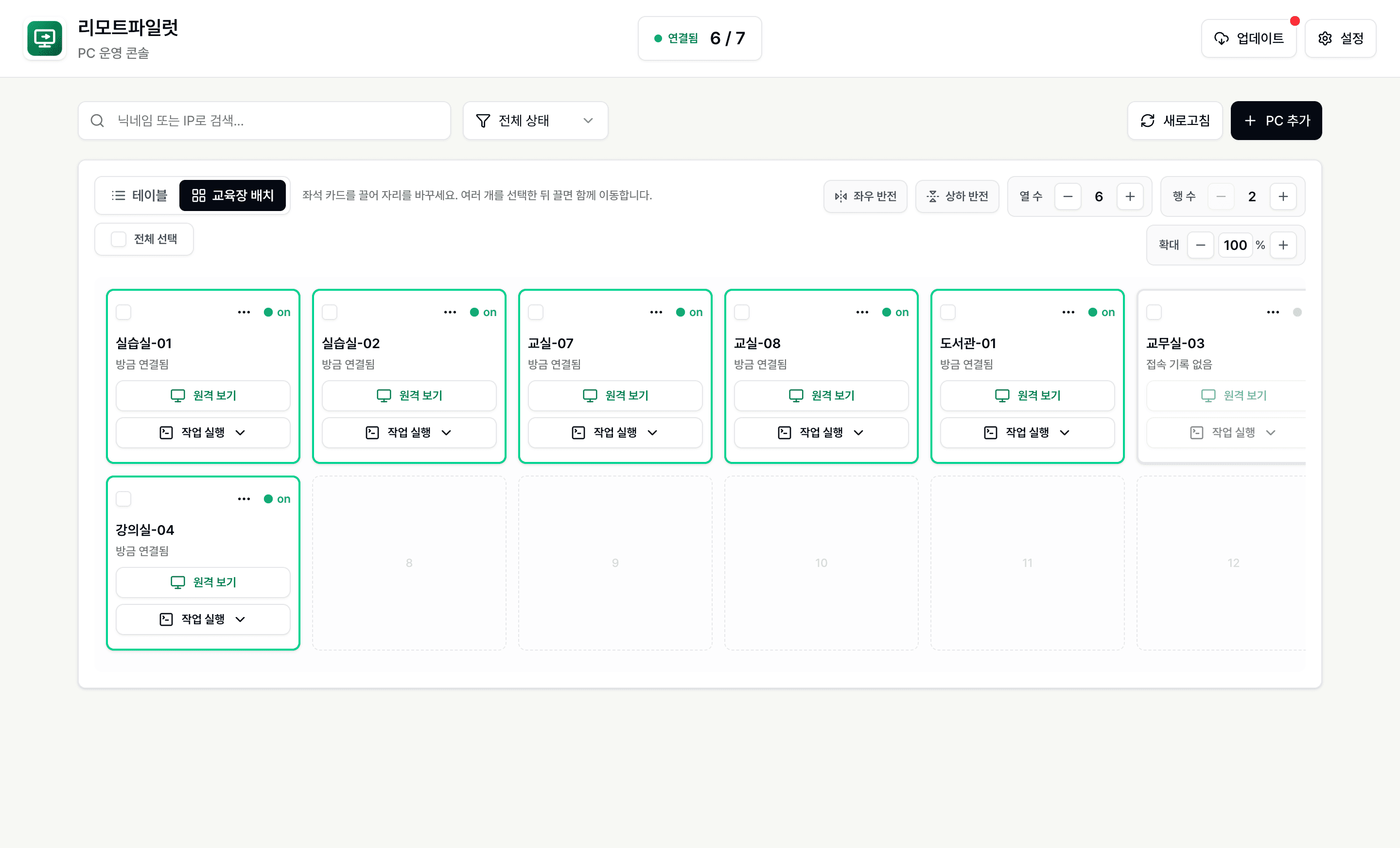Flip layout with 좌우 반전

click(x=865, y=196)
